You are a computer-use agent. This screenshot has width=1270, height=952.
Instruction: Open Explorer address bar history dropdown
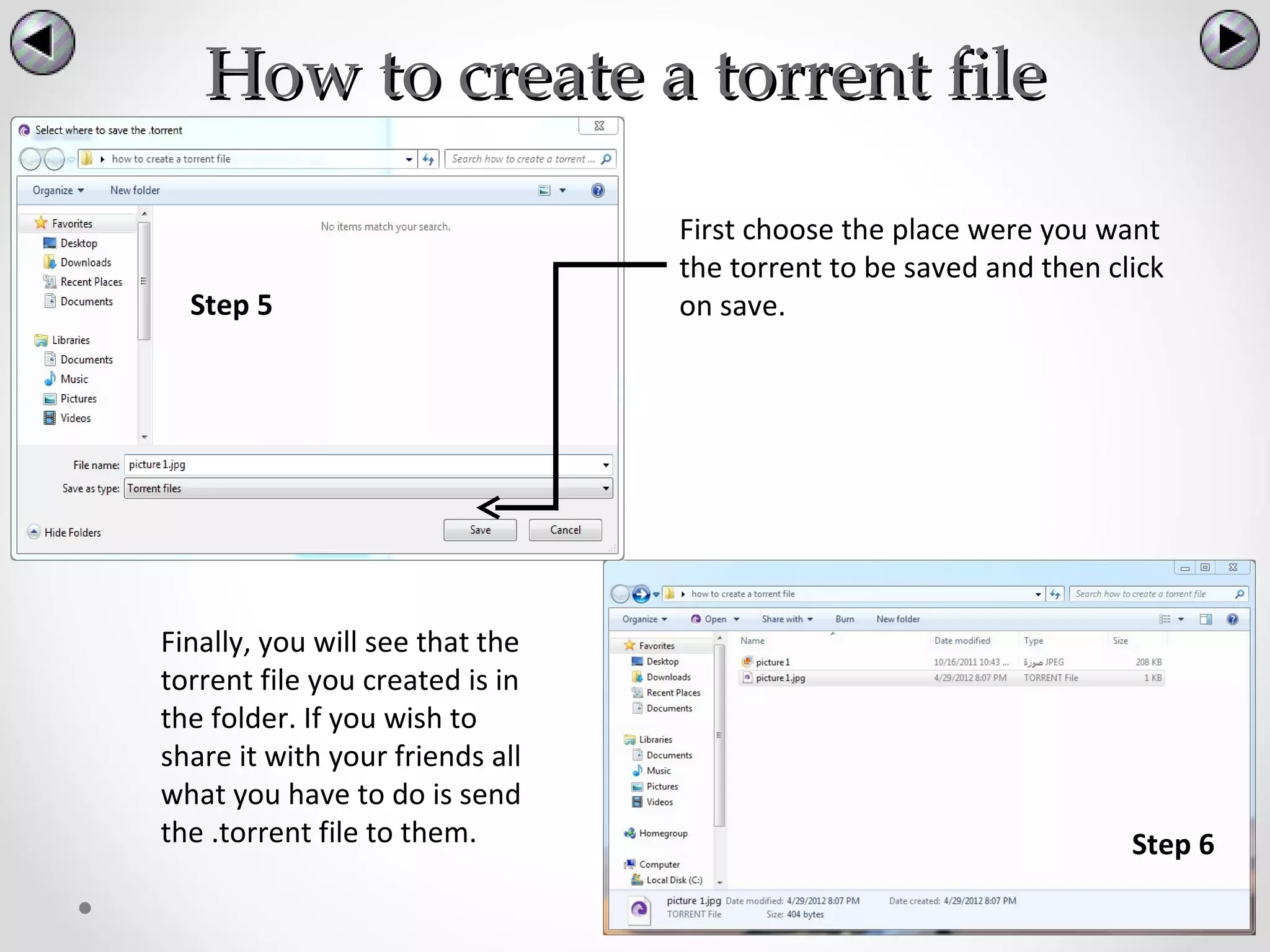1038,594
